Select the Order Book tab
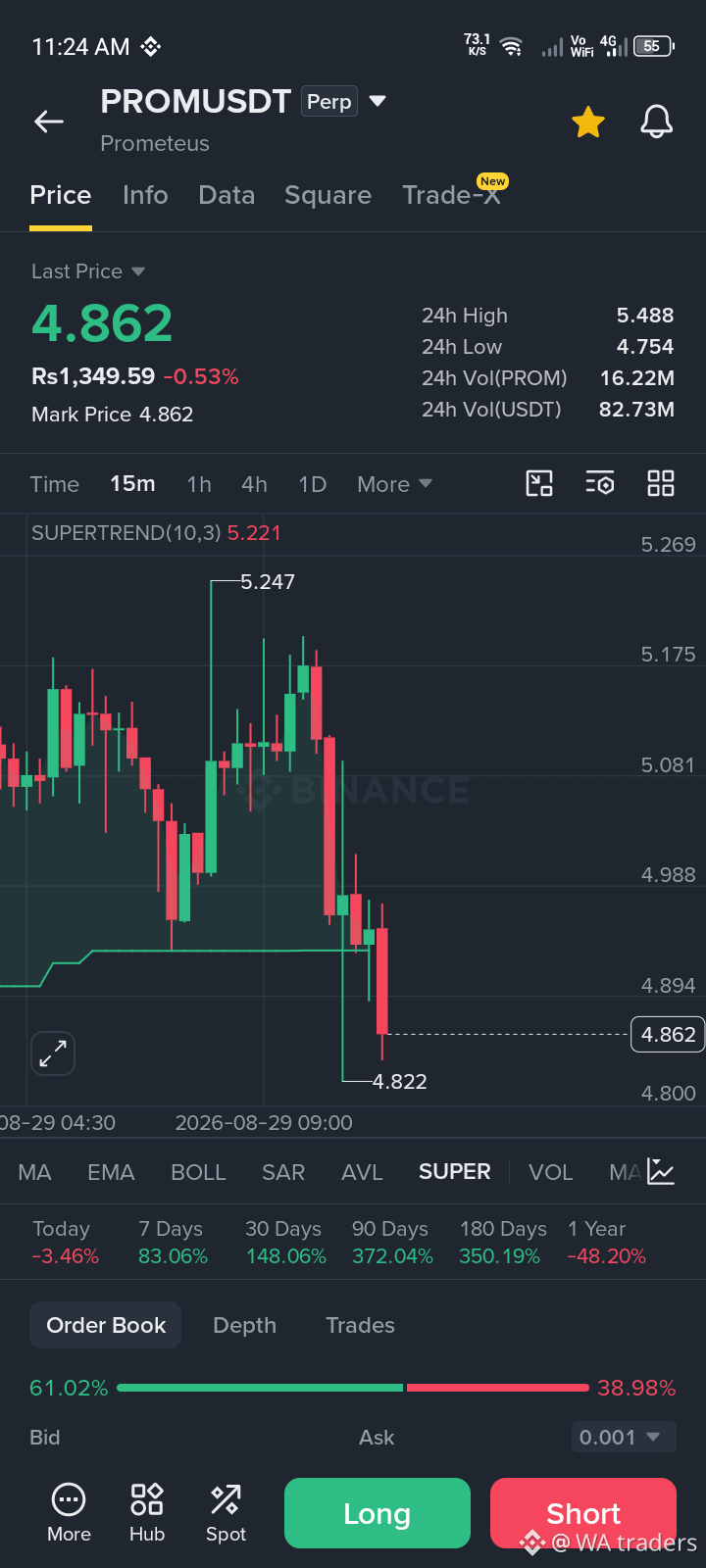The height and width of the screenshot is (1568, 706). pos(106,1325)
